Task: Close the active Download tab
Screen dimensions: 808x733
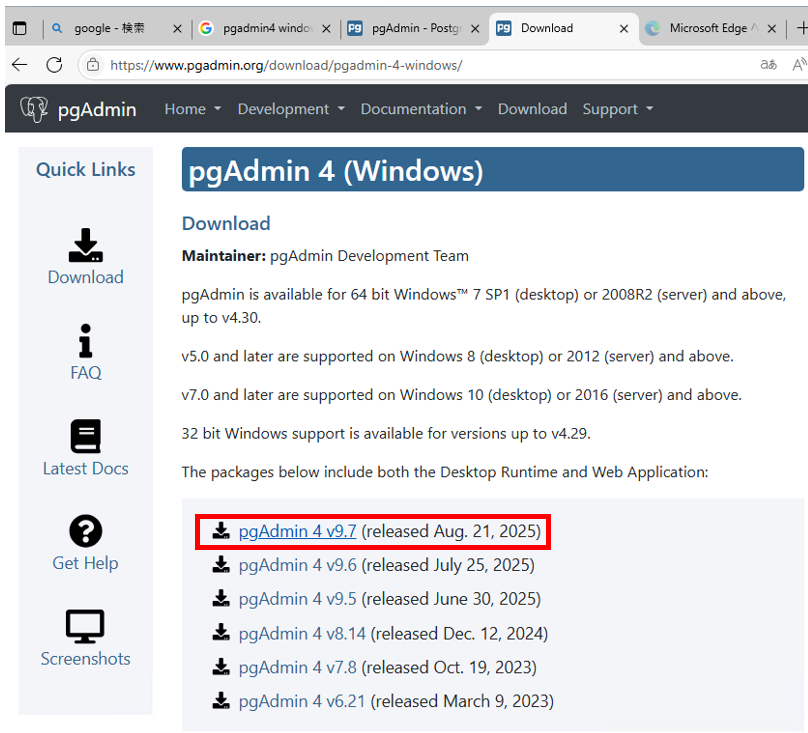Action: pos(624,29)
